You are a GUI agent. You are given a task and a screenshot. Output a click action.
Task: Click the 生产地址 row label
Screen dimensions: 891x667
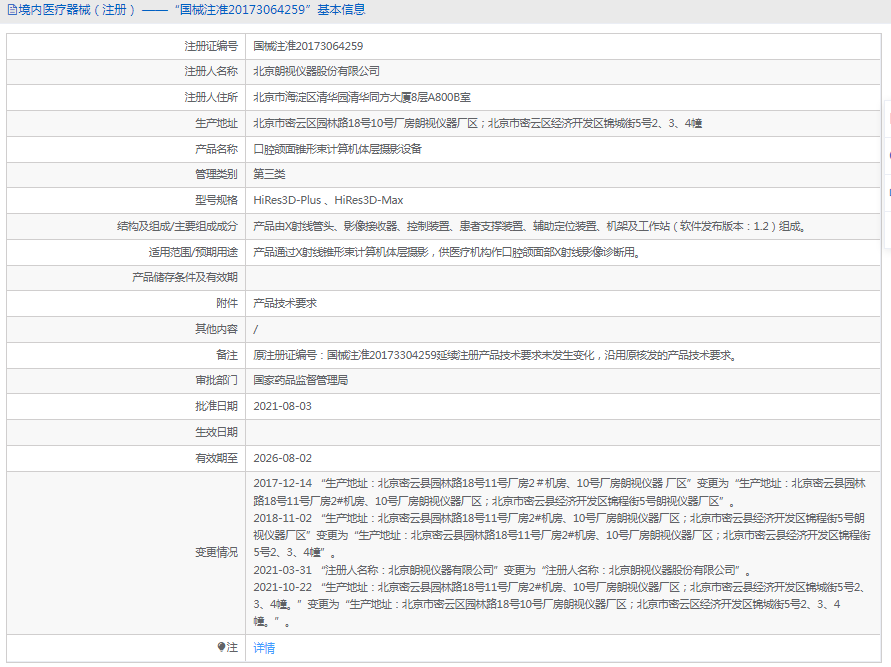(216, 123)
